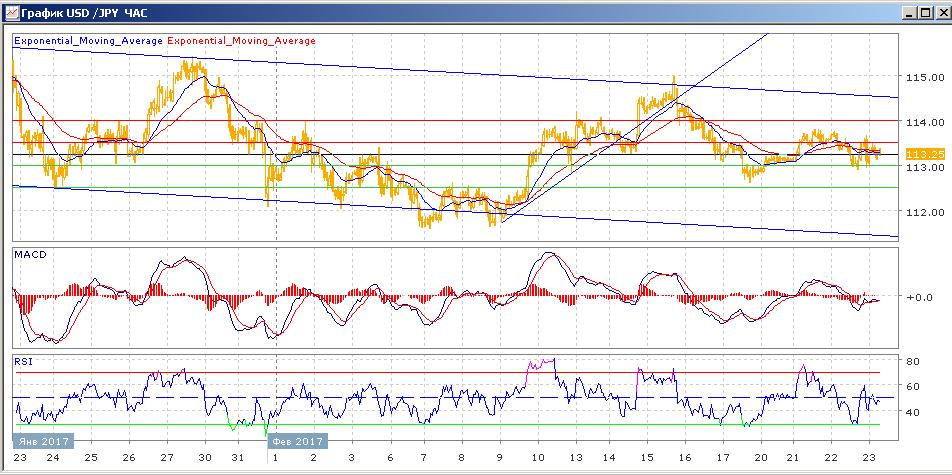Click the RSI 40 level axis label
952x475 pixels.
[x=912, y=412]
